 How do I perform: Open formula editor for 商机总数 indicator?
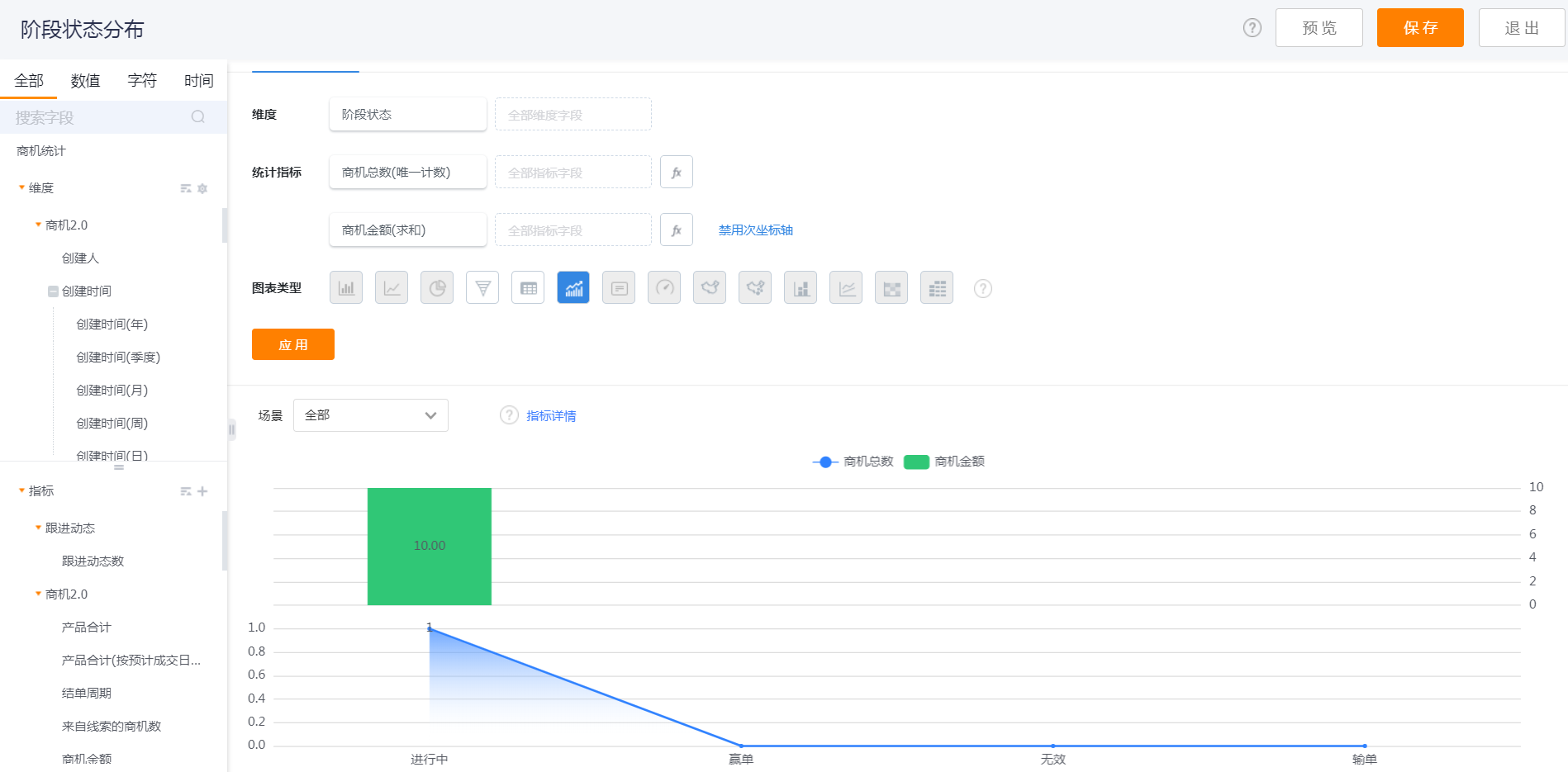(x=677, y=172)
